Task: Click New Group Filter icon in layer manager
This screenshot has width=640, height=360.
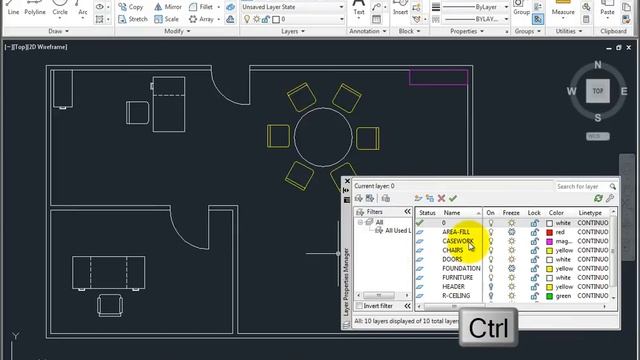Action: point(370,198)
